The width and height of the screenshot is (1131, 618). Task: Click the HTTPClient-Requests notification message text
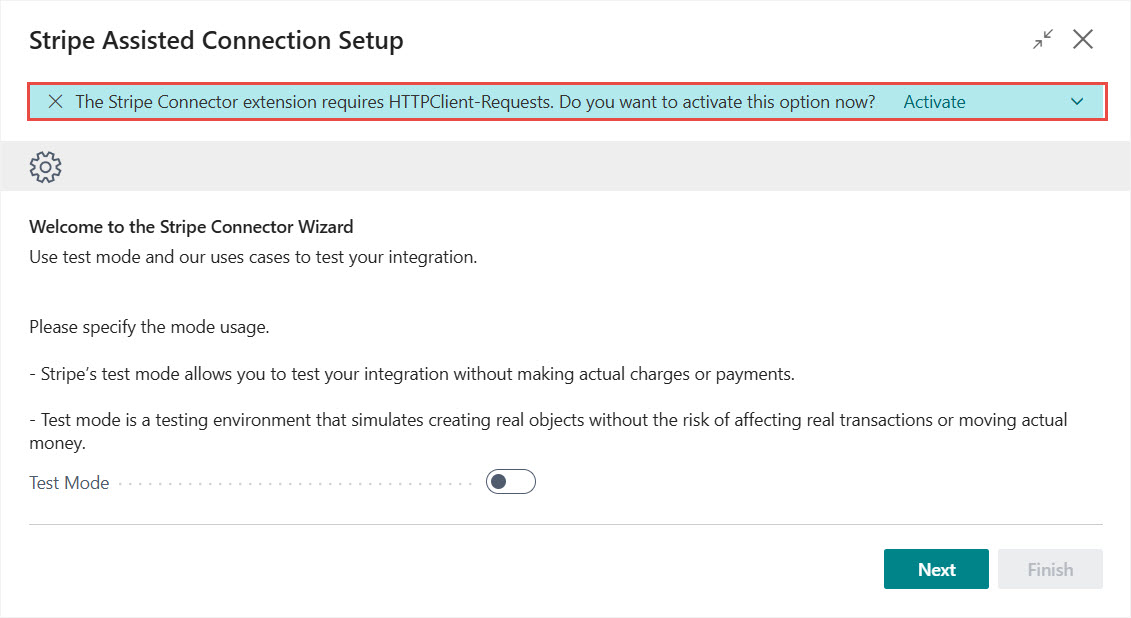pos(475,102)
